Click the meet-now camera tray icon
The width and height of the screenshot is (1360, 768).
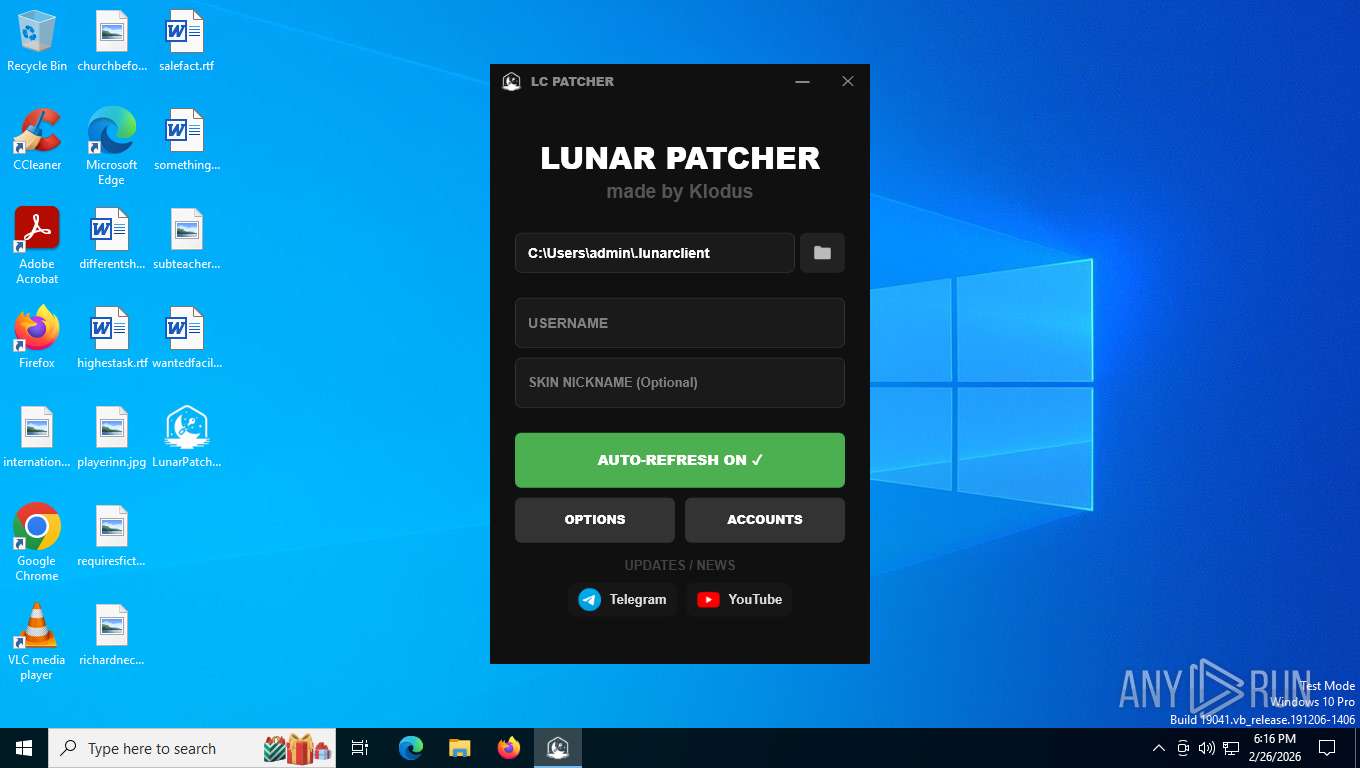click(1183, 748)
